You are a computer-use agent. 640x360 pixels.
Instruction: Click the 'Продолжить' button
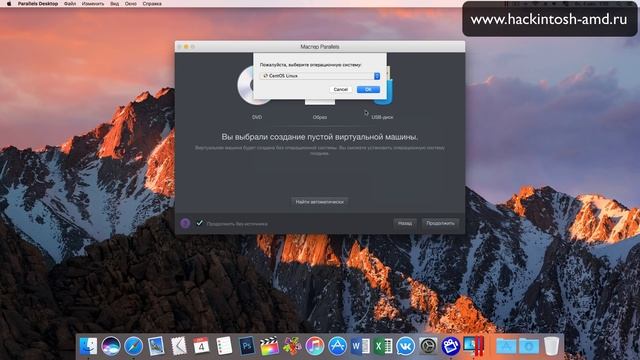pos(440,223)
